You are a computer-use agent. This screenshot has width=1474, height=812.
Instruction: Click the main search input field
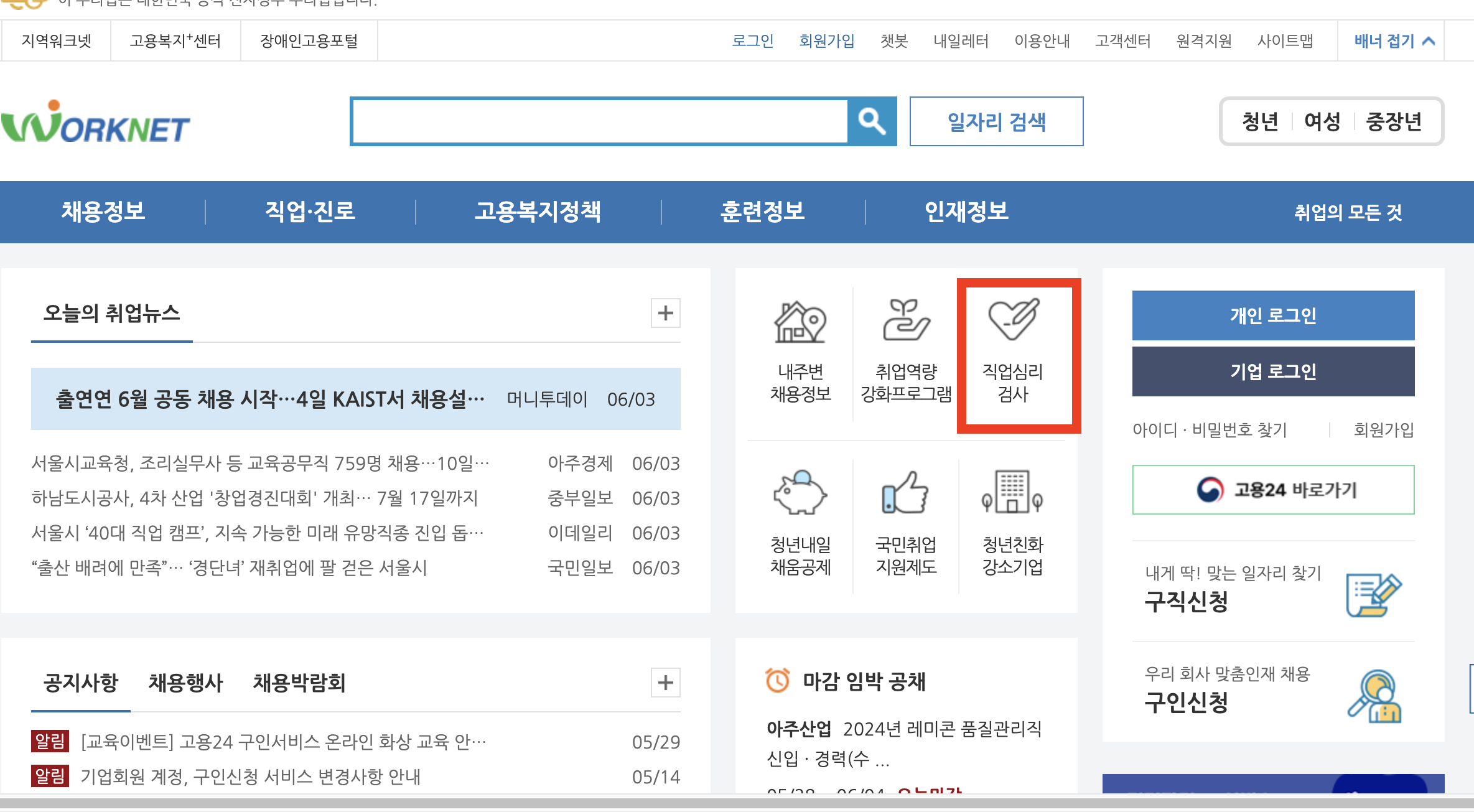tap(599, 121)
